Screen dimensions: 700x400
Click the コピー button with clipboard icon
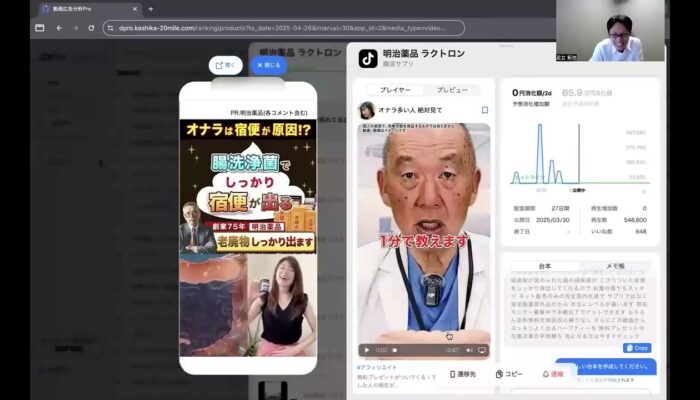click(509, 374)
